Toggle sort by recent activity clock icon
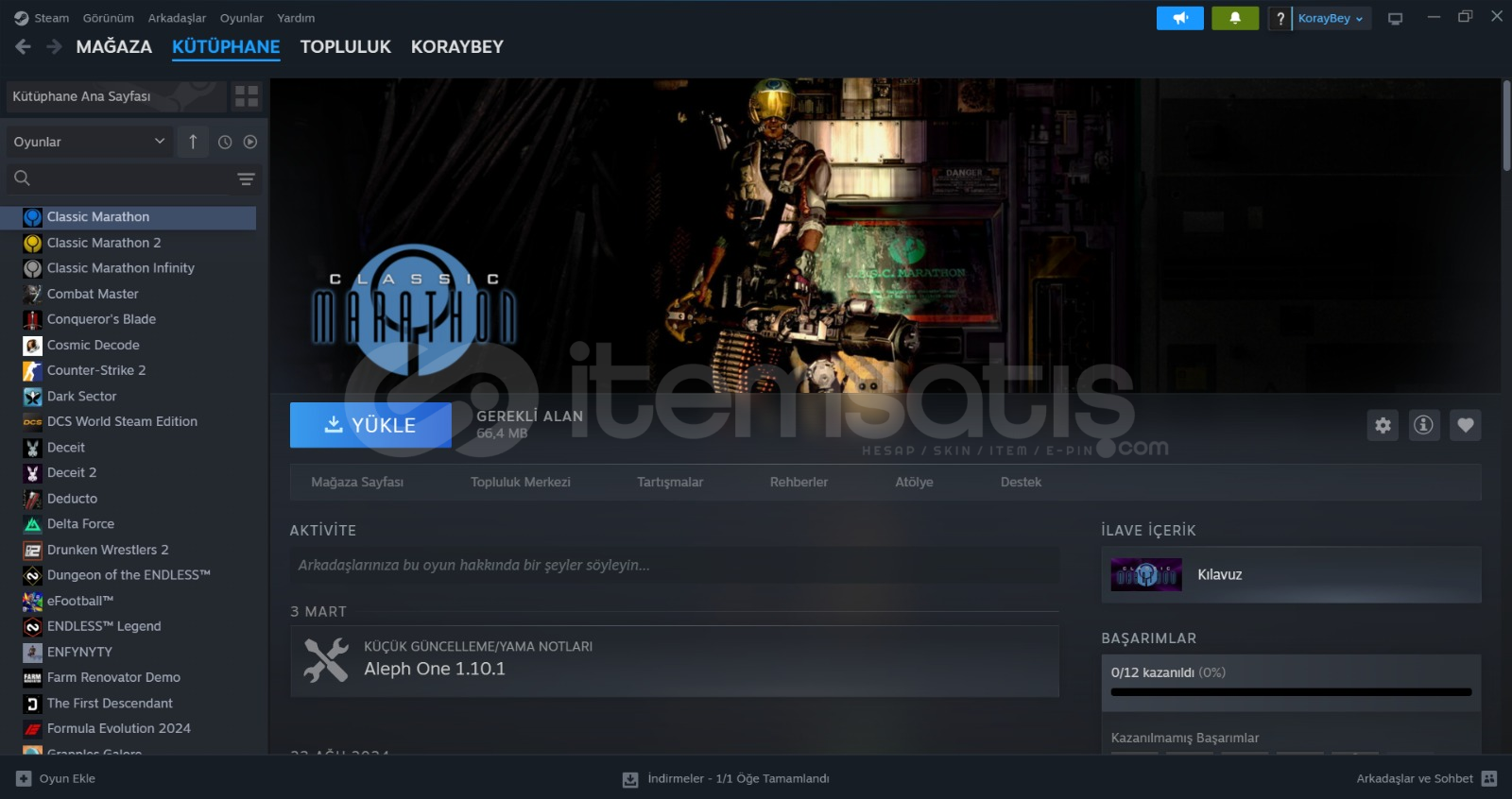The height and width of the screenshot is (799, 1512). [225, 142]
